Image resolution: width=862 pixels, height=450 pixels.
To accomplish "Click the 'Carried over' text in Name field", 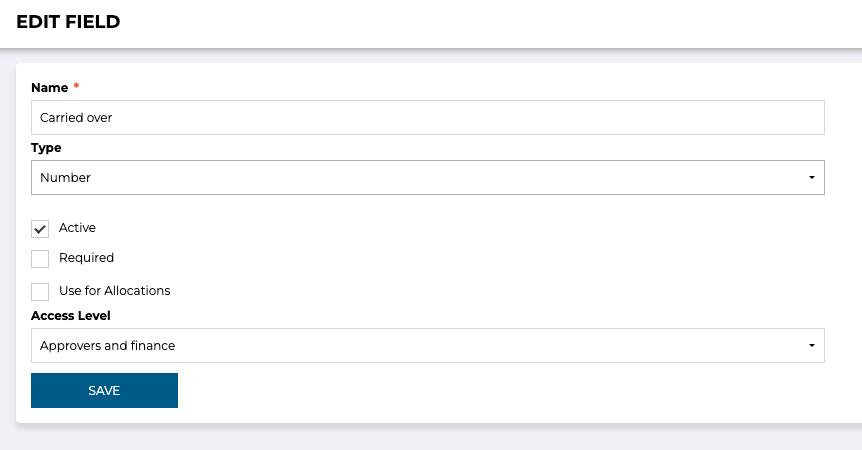I will (76, 117).
